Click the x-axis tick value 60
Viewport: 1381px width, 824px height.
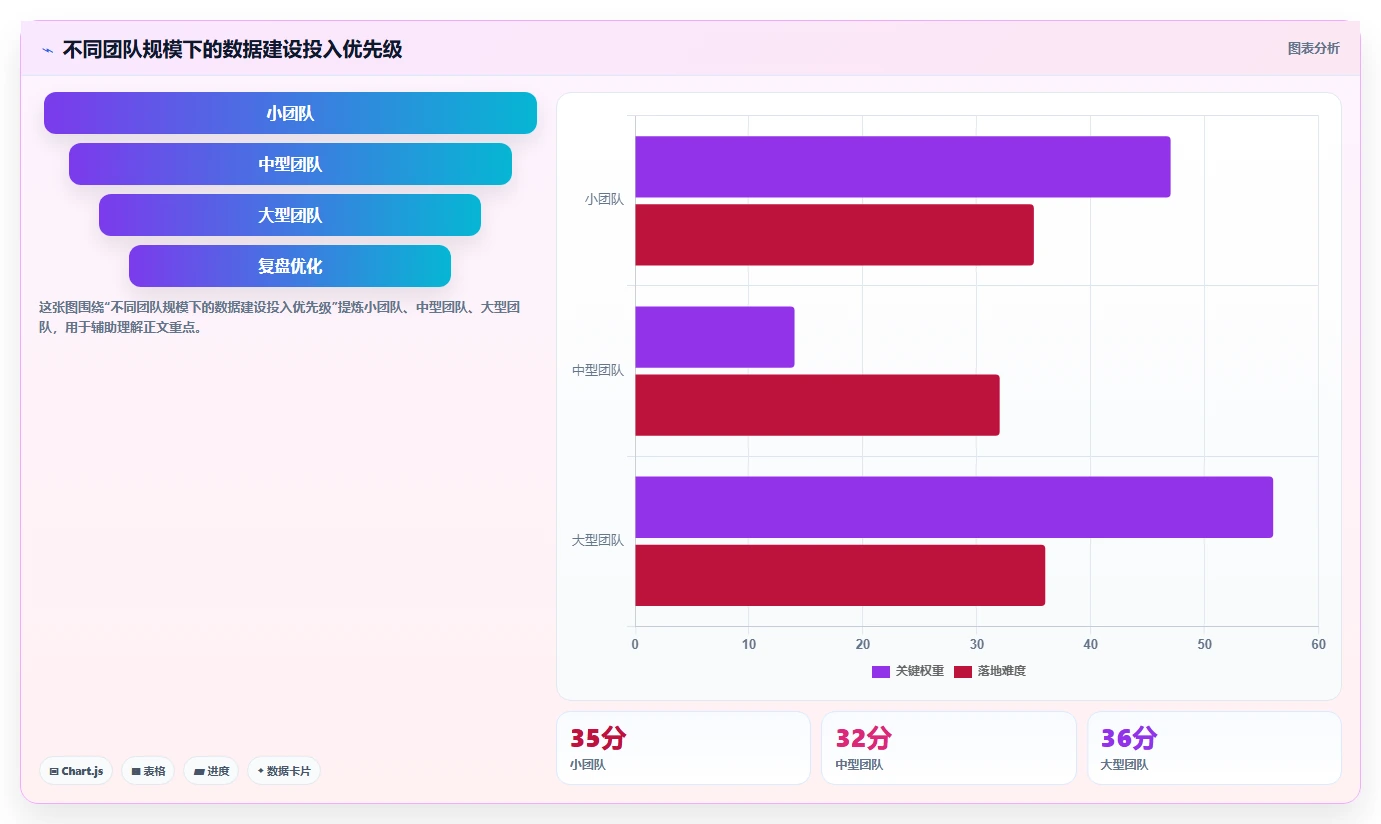(x=1318, y=644)
